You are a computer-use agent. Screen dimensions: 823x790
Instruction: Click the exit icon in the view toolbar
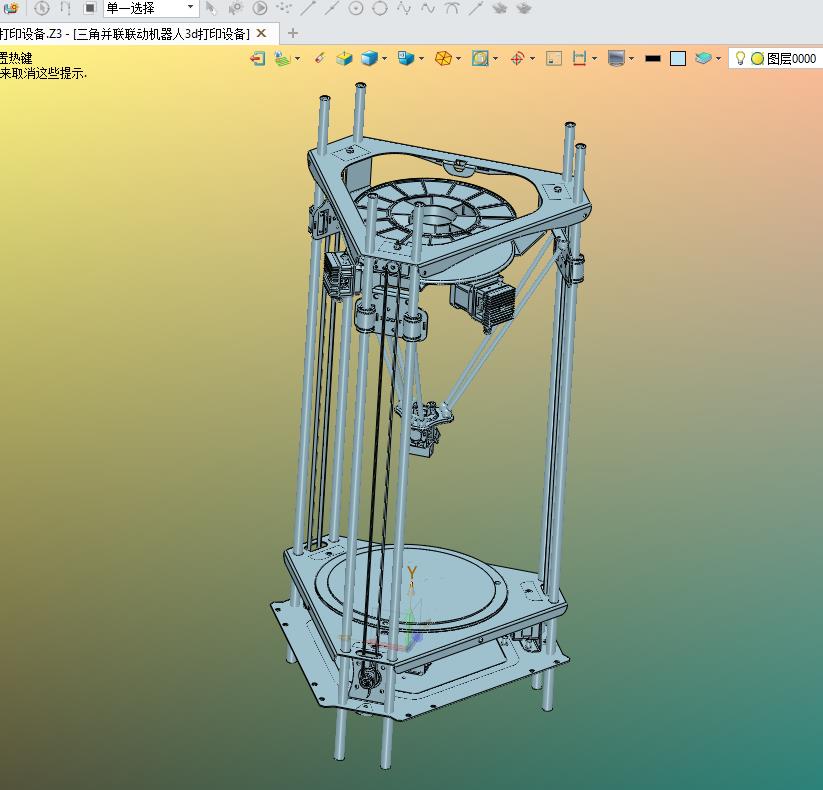pos(258,59)
